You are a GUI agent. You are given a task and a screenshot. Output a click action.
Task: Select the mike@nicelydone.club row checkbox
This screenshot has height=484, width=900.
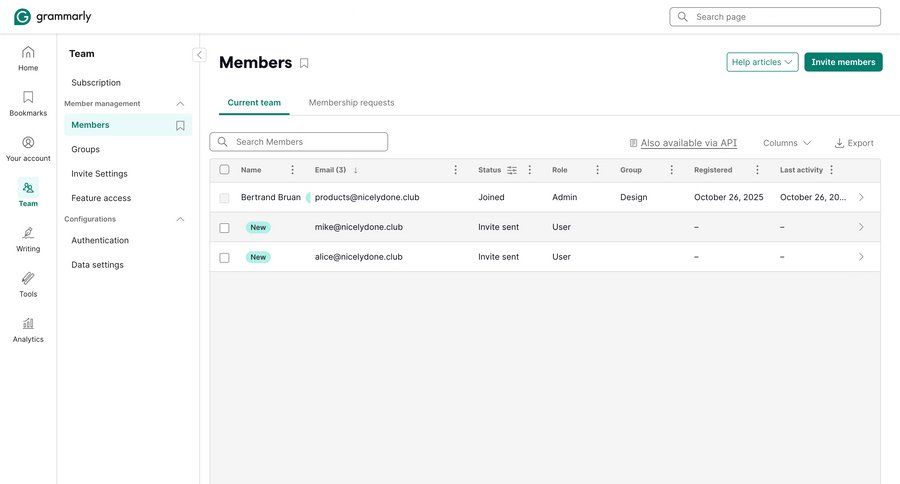coord(224,228)
